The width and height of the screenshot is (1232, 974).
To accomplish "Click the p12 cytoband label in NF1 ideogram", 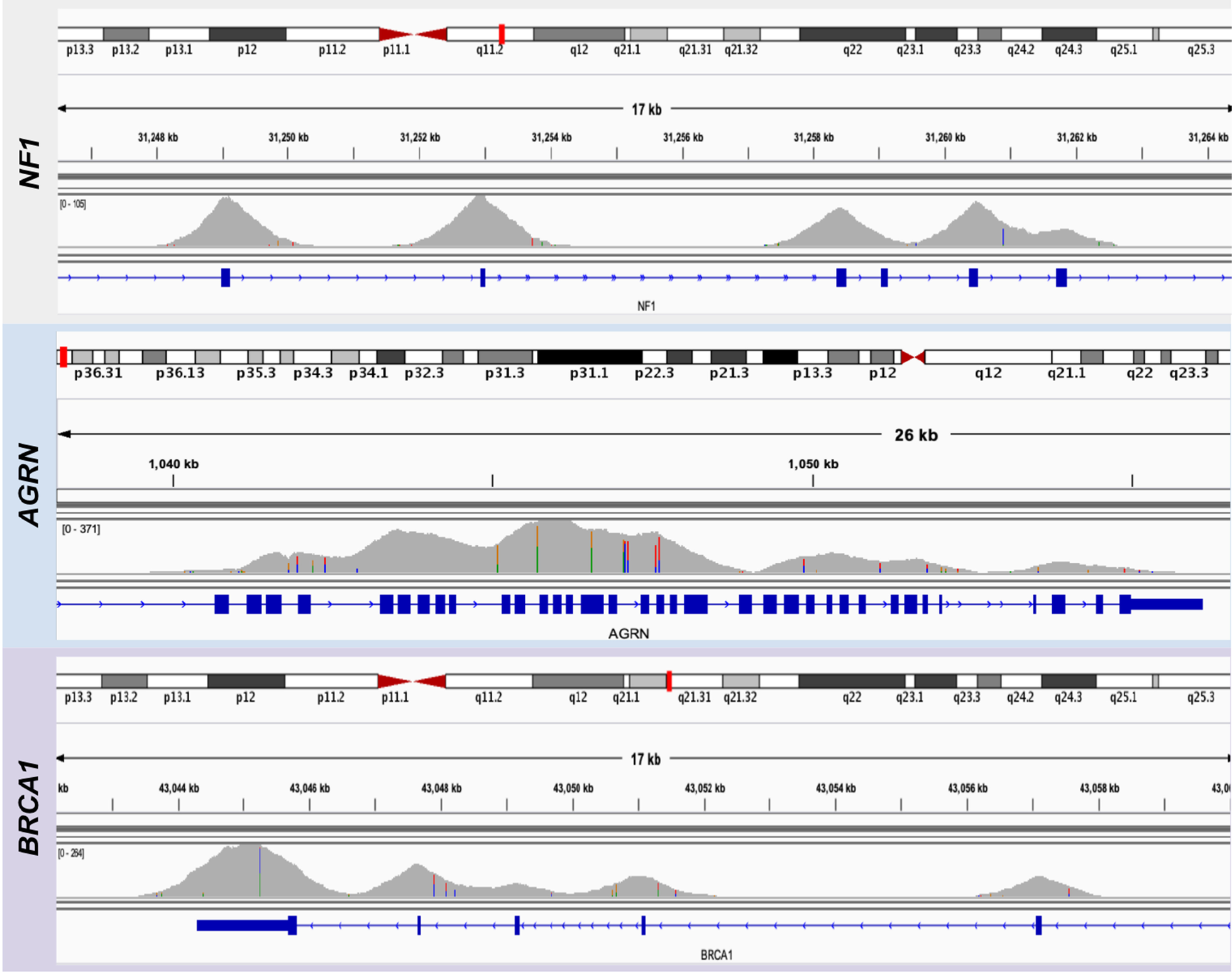I will [x=247, y=50].
